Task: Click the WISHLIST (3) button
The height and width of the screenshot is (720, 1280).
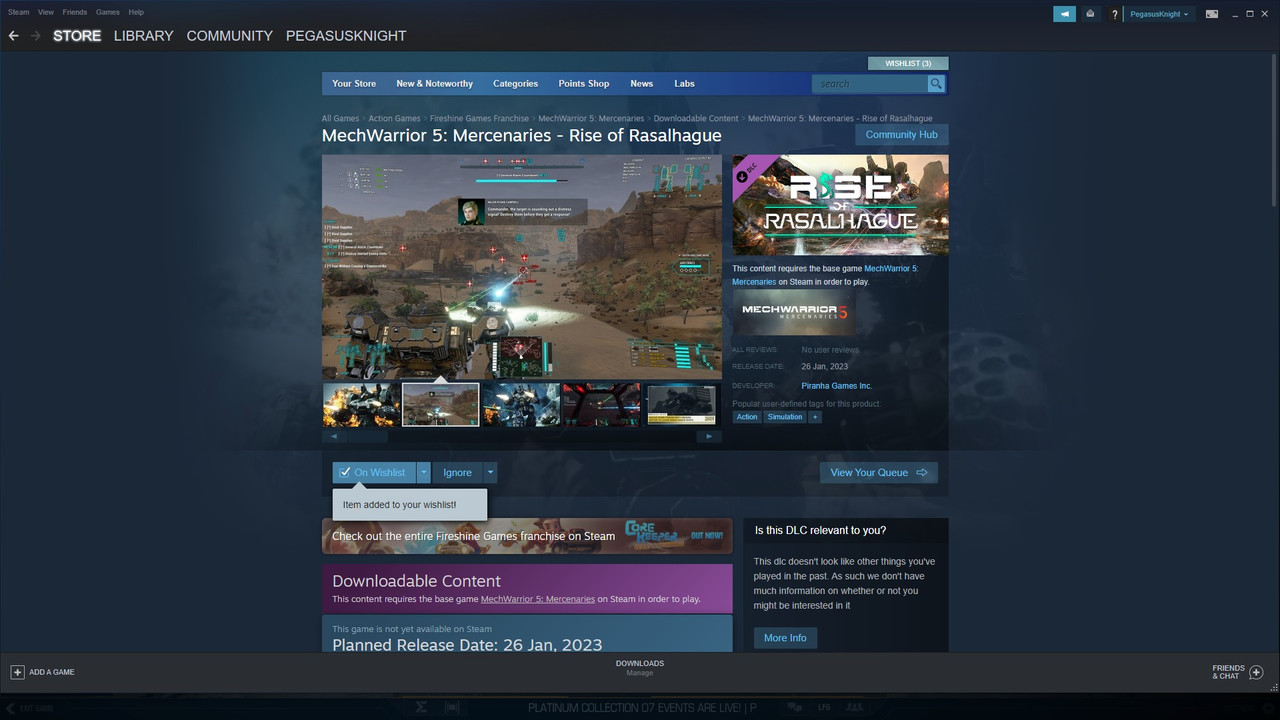Action: (x=908, y=63)
